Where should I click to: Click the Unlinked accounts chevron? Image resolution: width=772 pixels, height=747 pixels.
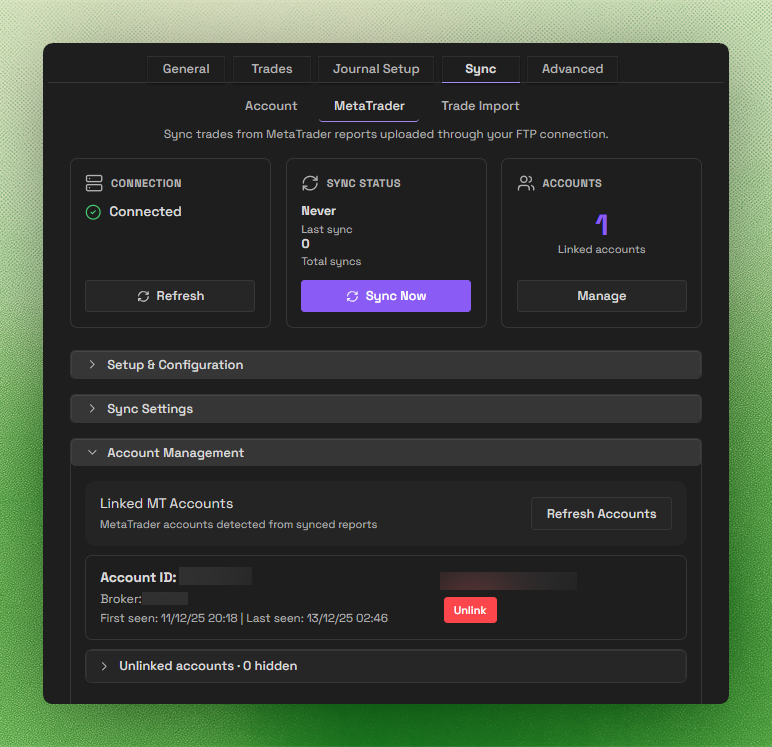tap(104, 666)
